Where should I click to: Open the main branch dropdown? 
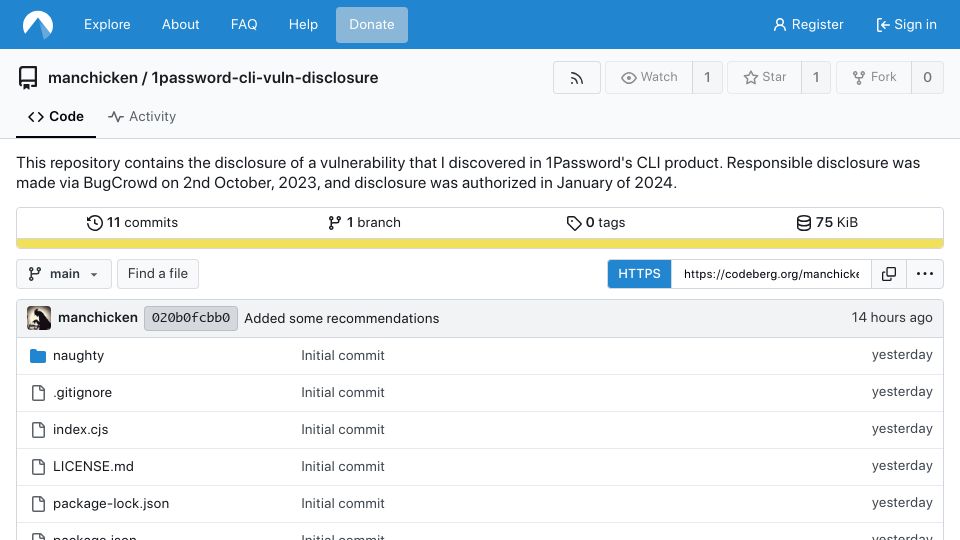click(64, 274)
